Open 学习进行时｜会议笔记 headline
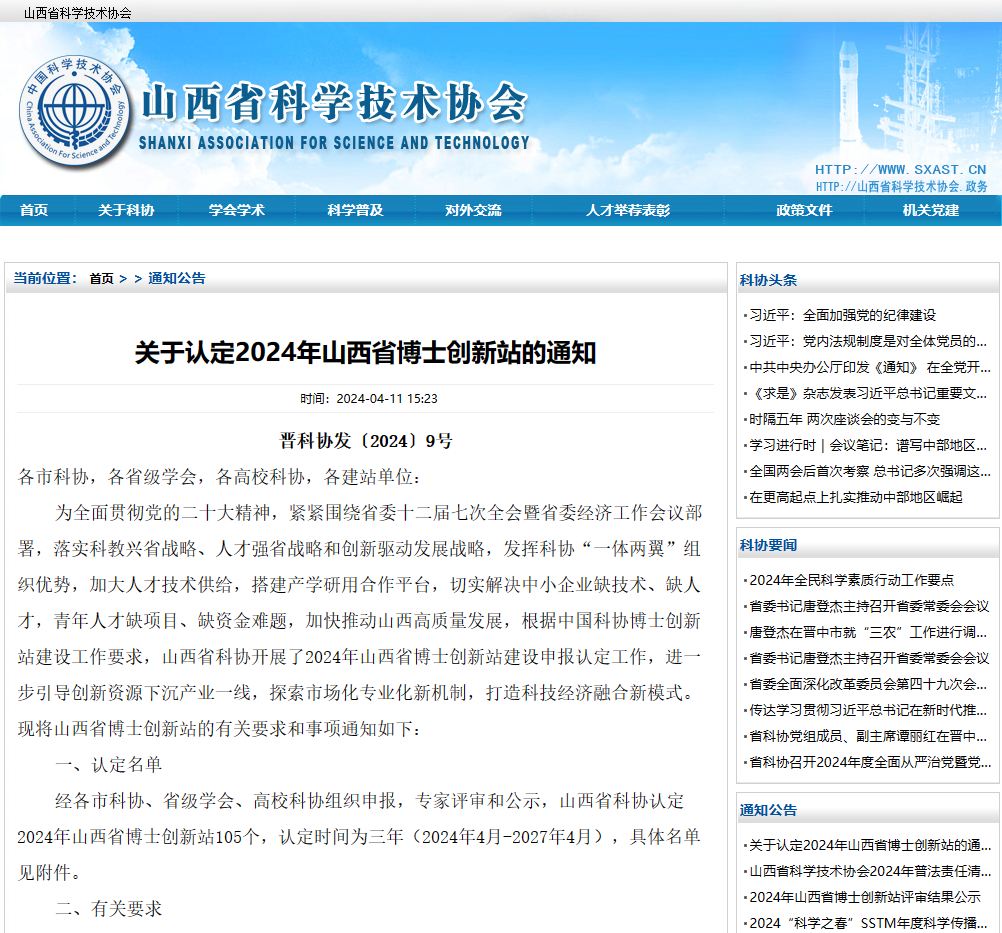This screenshot has width=1002, height=933. click(868, 445)
